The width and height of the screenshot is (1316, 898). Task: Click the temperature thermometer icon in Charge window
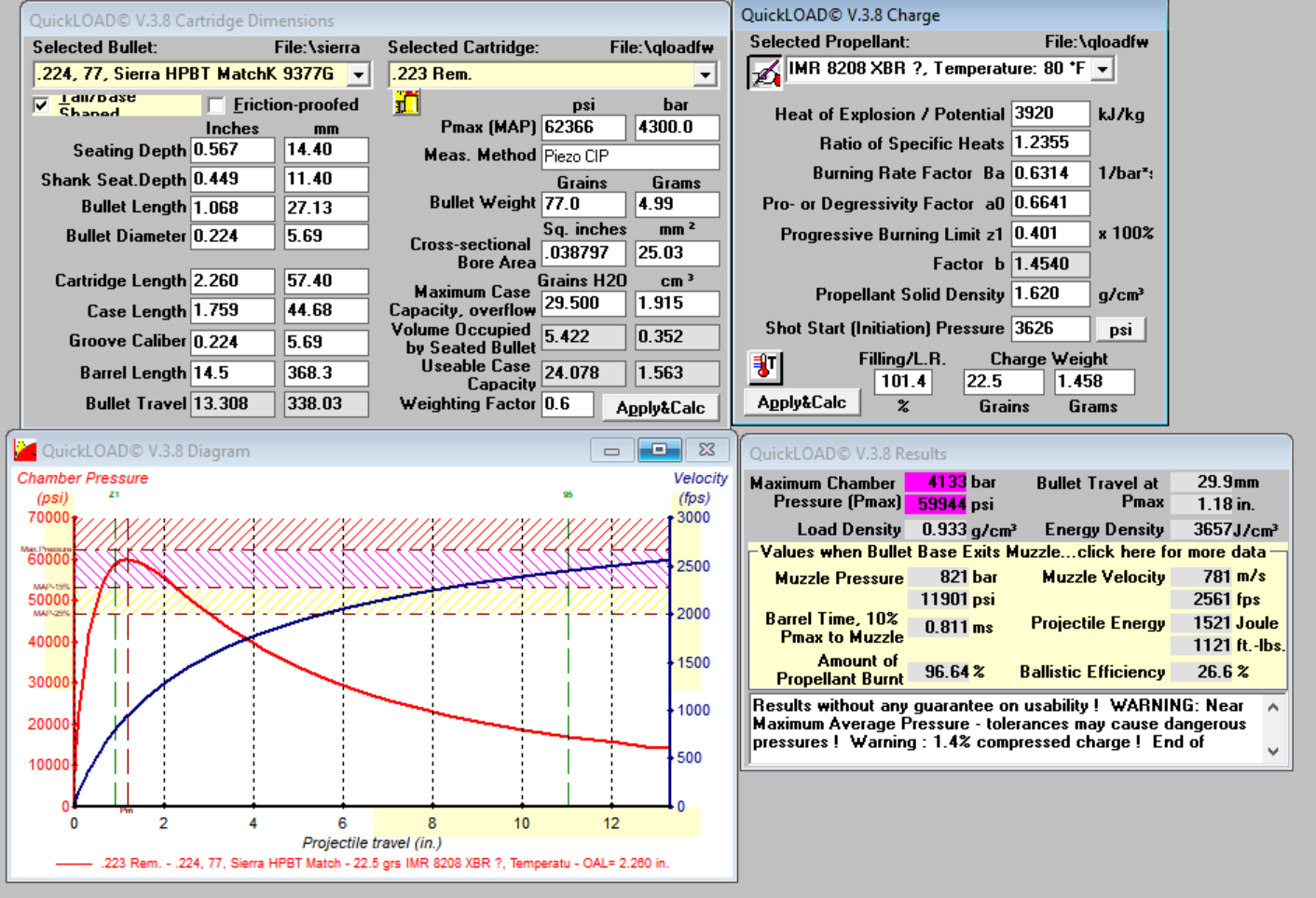click(x=765, y=367)
